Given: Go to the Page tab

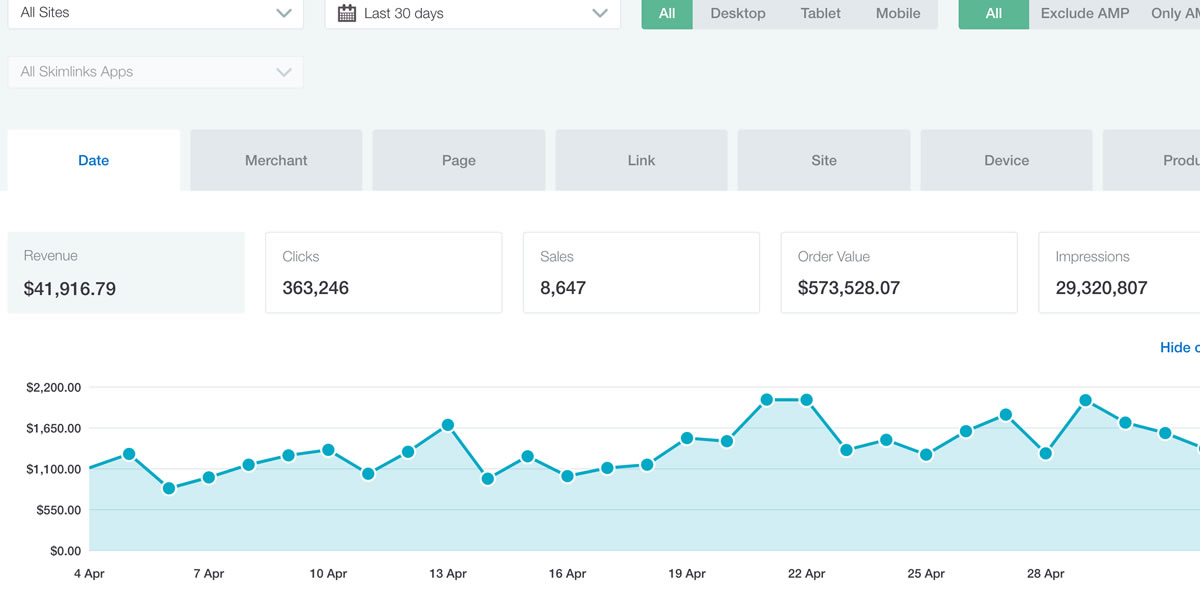Looking at the screenshot, I should tap(459, 160).
